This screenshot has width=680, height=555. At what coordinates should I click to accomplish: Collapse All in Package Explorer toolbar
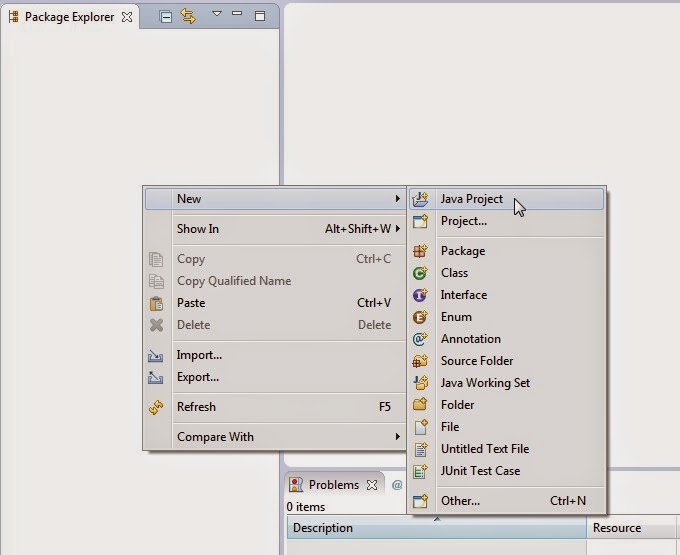tap(165, 16)
